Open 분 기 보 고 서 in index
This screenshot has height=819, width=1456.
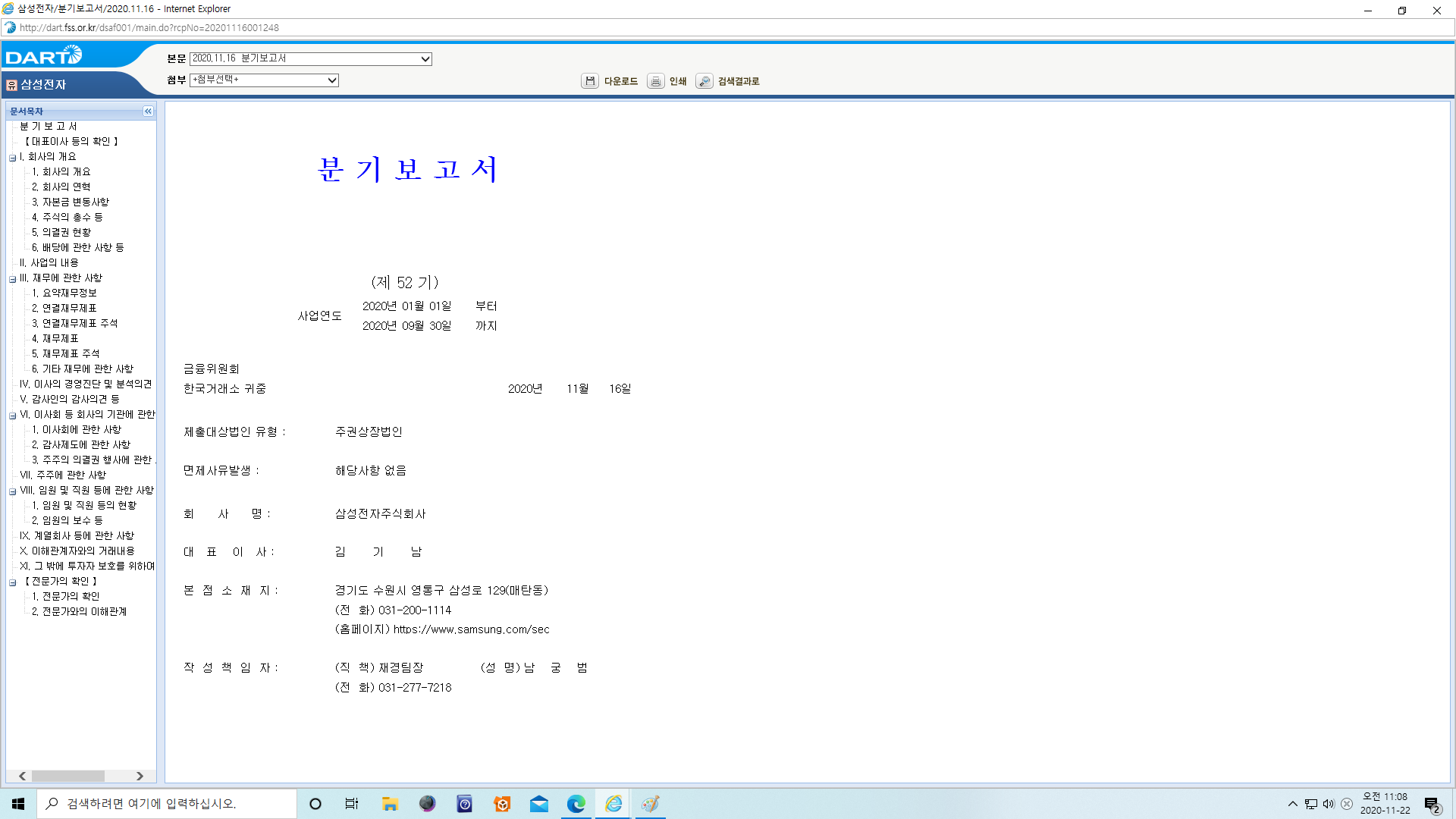48,127
